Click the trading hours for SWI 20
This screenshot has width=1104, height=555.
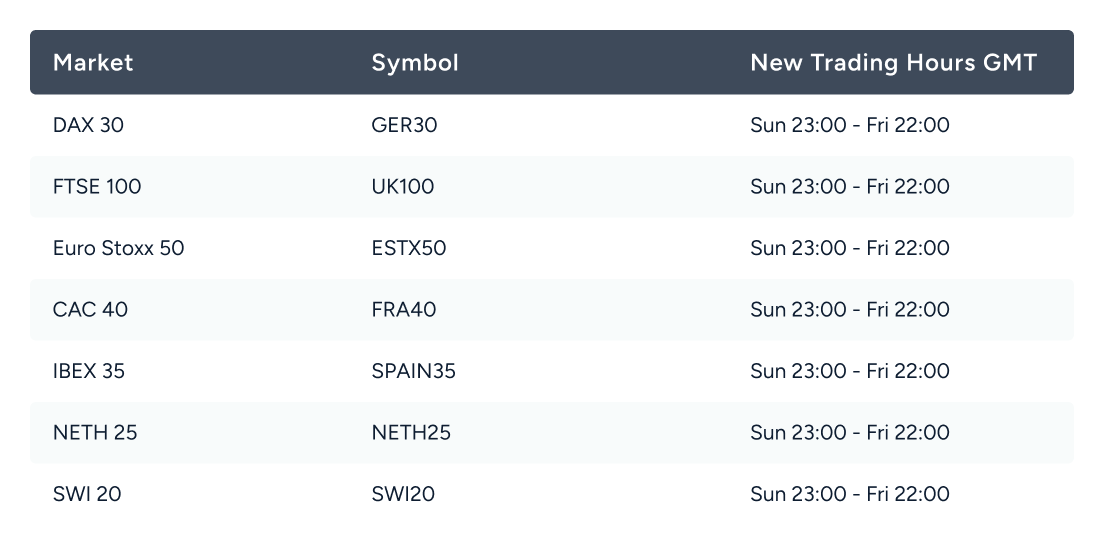click(x=849, y=494)
